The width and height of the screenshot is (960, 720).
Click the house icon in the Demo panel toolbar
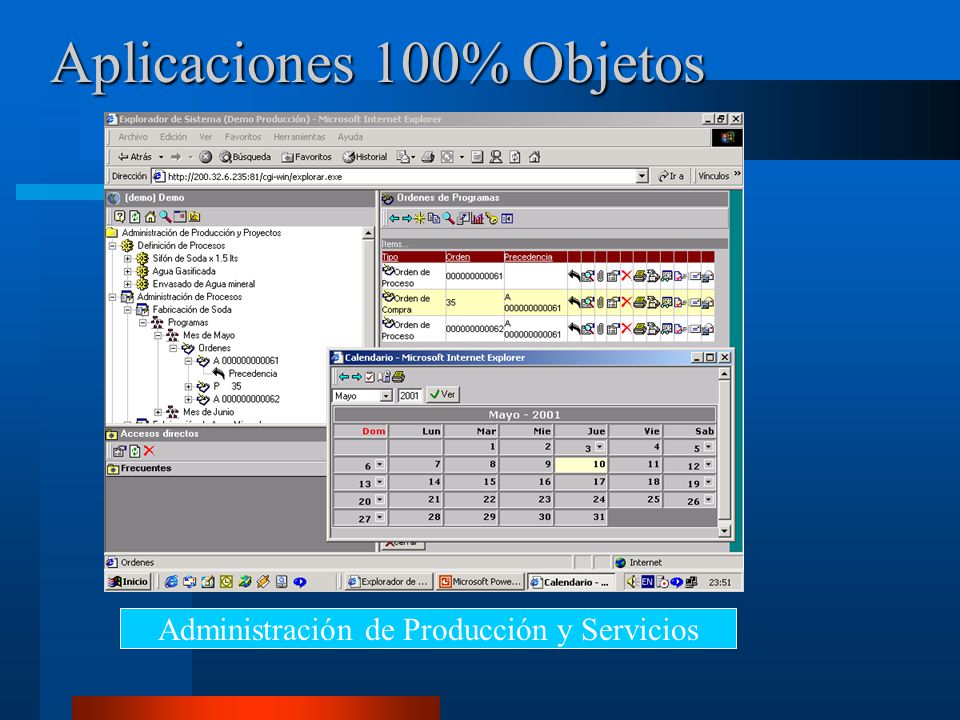(x=150, y=216)
